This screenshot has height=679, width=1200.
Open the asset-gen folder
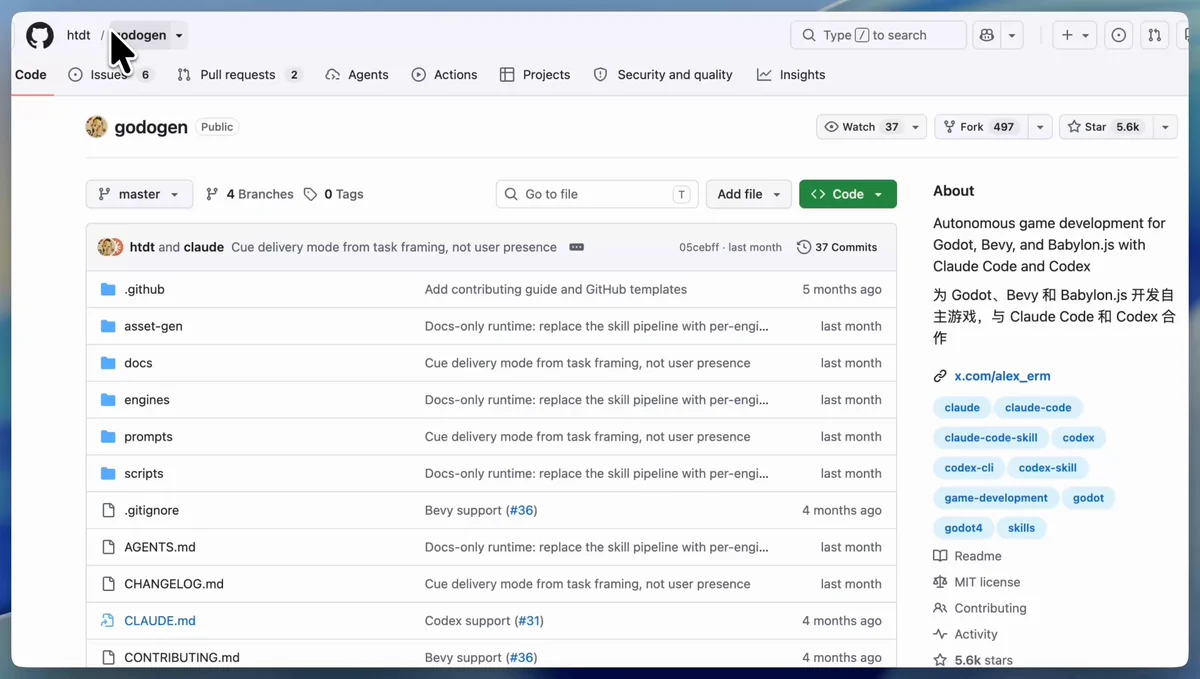point(153,326)
